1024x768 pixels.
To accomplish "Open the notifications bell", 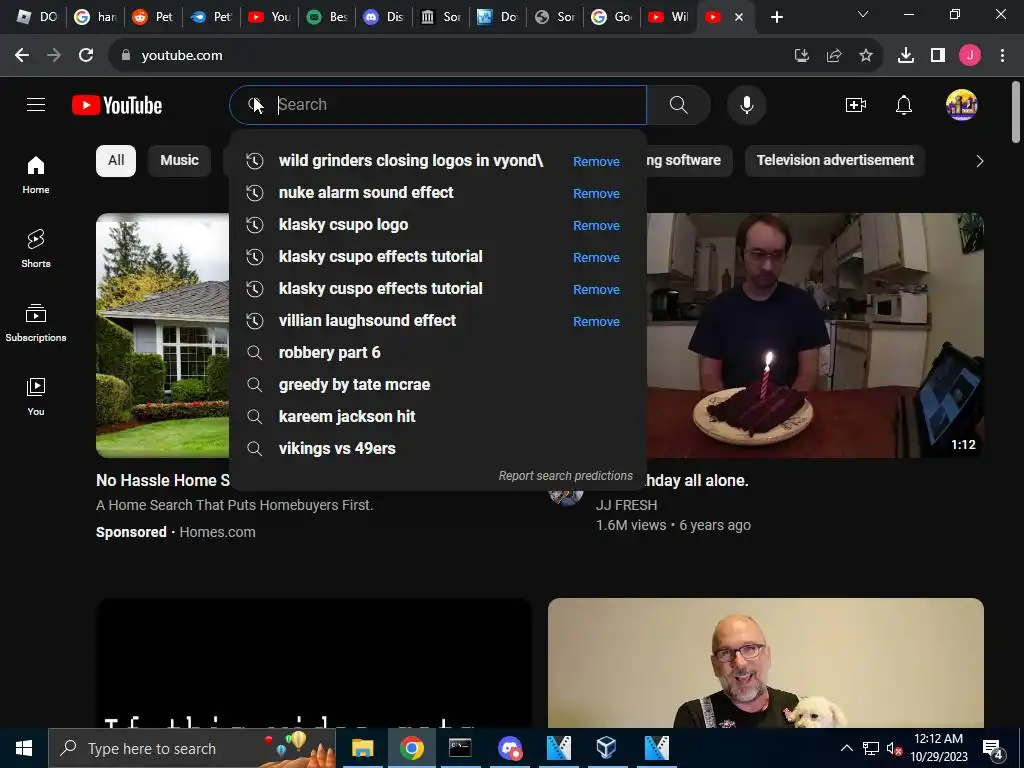I will point(904,104).
